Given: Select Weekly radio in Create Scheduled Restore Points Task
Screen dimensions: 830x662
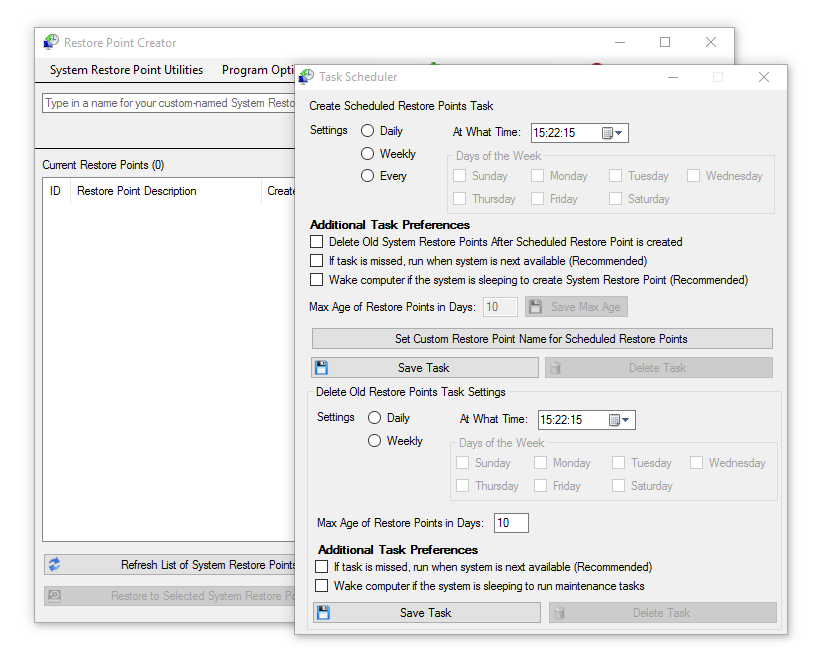Looking at the screenshot, I should pos(367,153).
